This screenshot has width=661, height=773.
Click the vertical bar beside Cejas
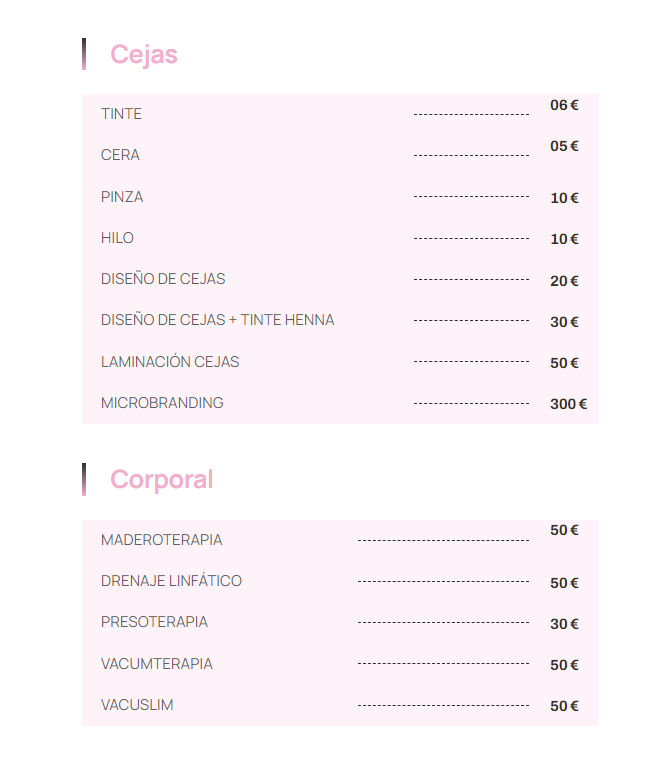(84, 54)
